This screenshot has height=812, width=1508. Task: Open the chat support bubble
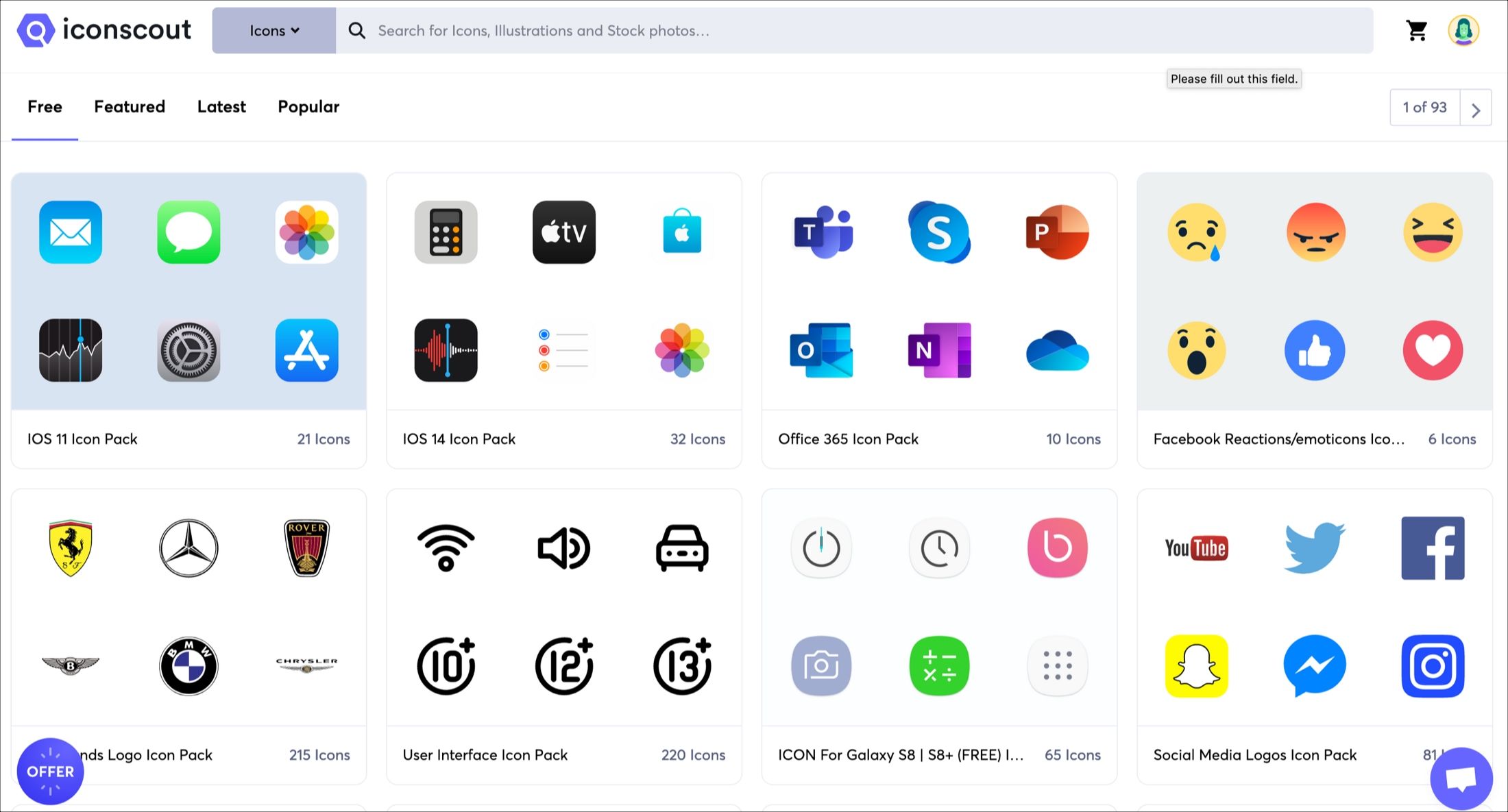point(1461,779)
